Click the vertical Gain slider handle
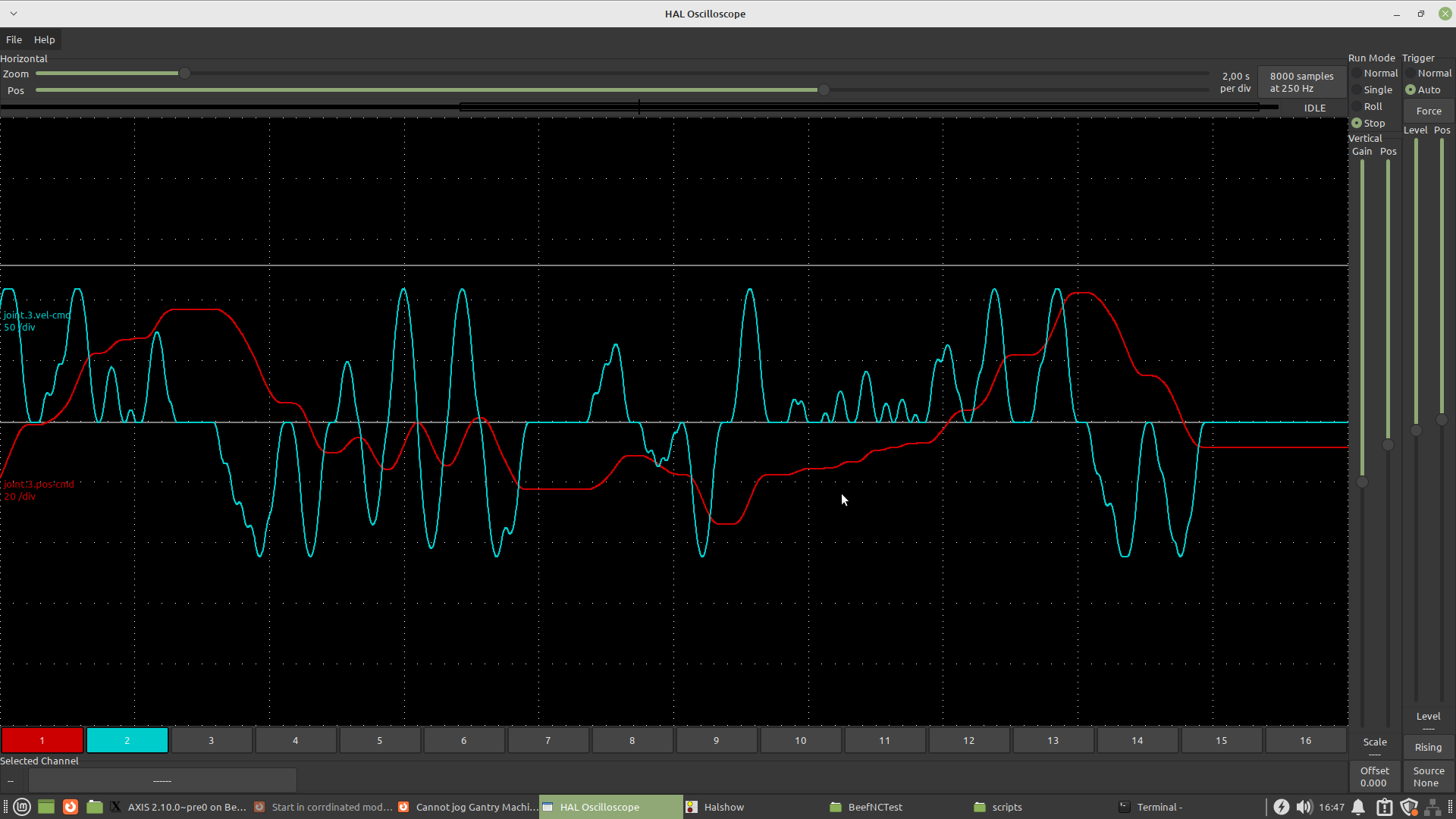Image resolution: width=1456 pixels, height=819 pixels. point(1362,482)
